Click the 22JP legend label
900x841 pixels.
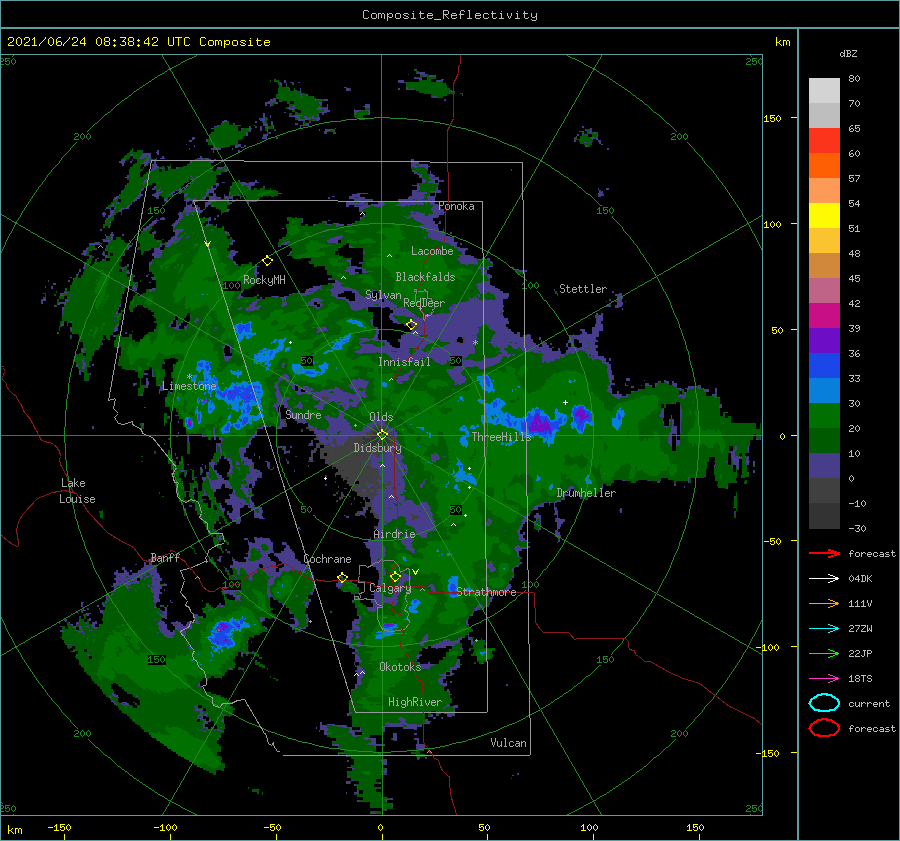860,653
